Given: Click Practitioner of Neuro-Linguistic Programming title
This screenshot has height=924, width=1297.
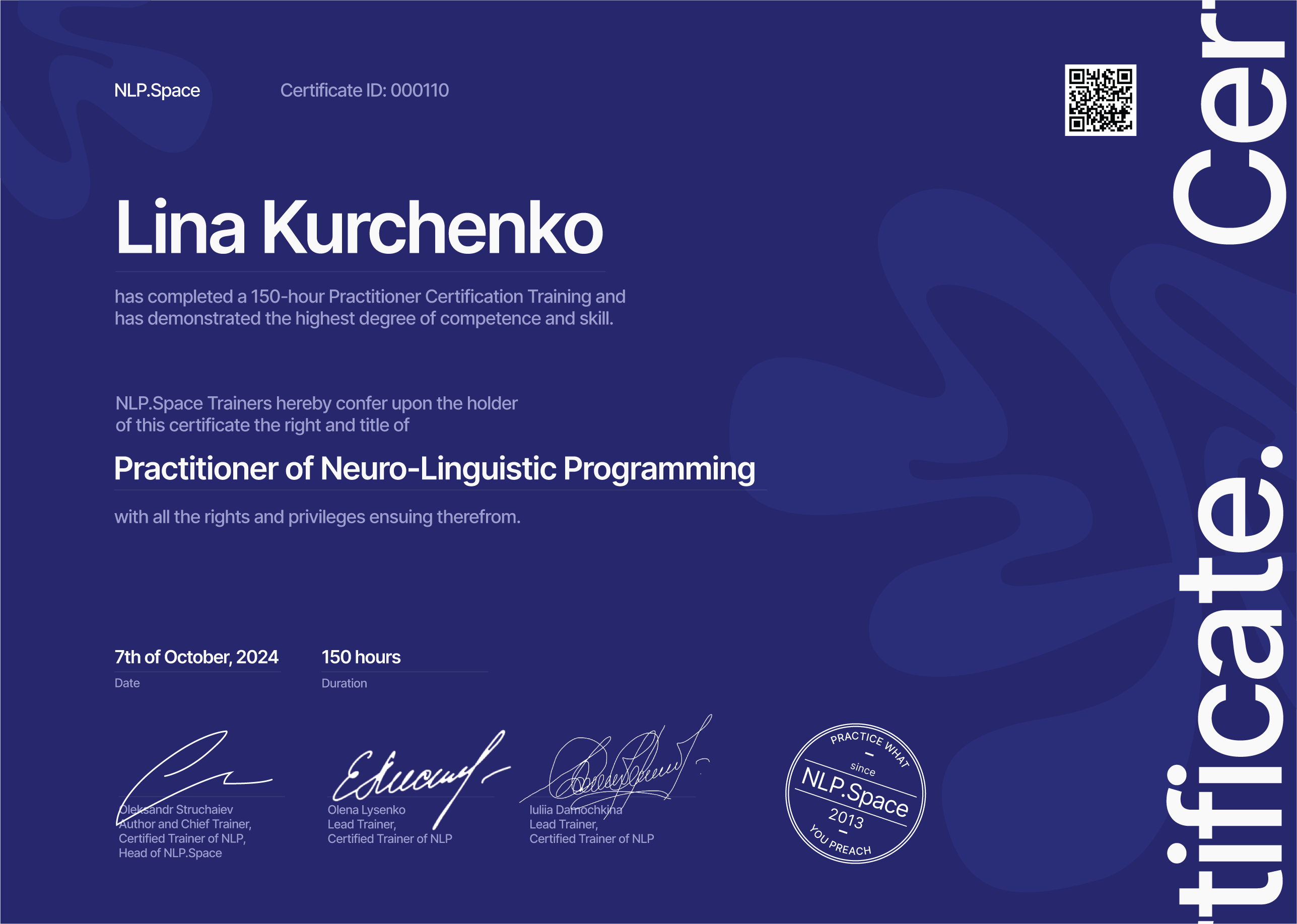Looking at the screenshot, I should click(x=434, y=469).
